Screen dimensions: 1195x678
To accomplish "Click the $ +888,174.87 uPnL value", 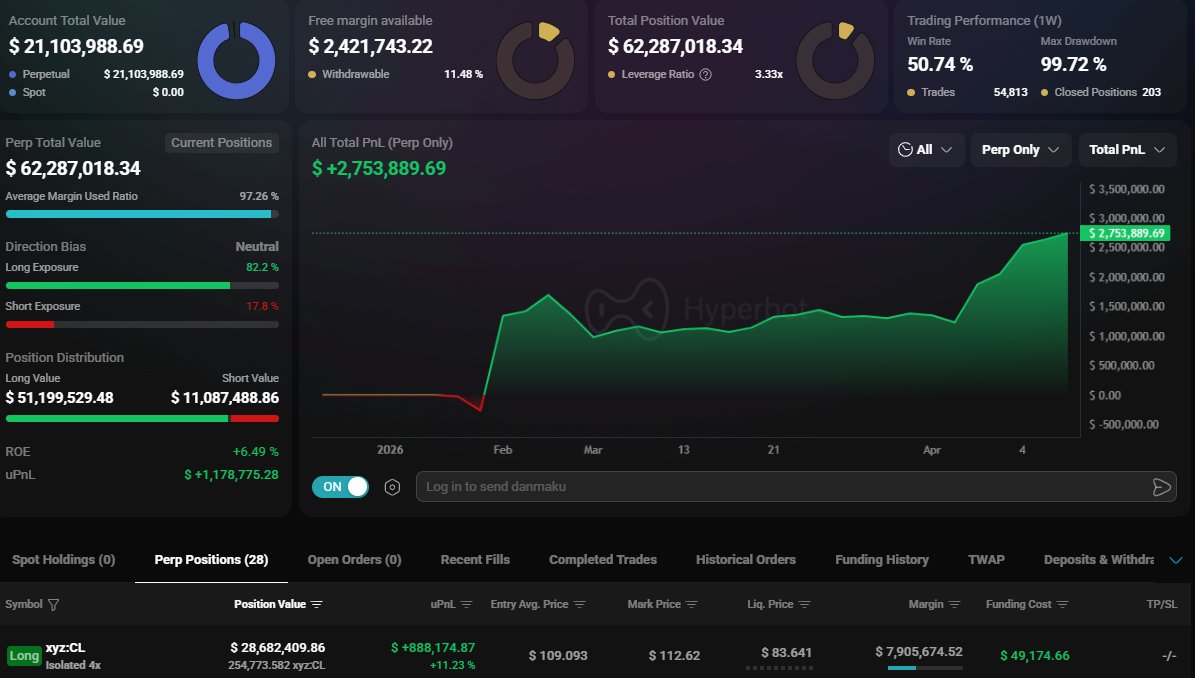I will click(433, 648).
